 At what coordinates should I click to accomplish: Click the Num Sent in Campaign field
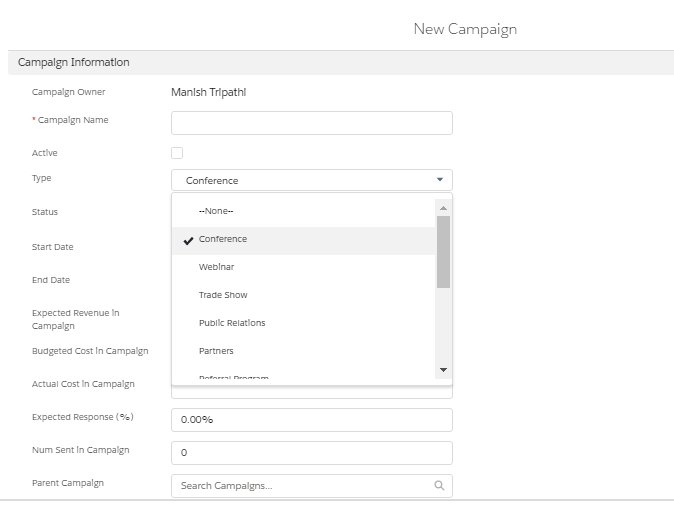tap(312, 453)
